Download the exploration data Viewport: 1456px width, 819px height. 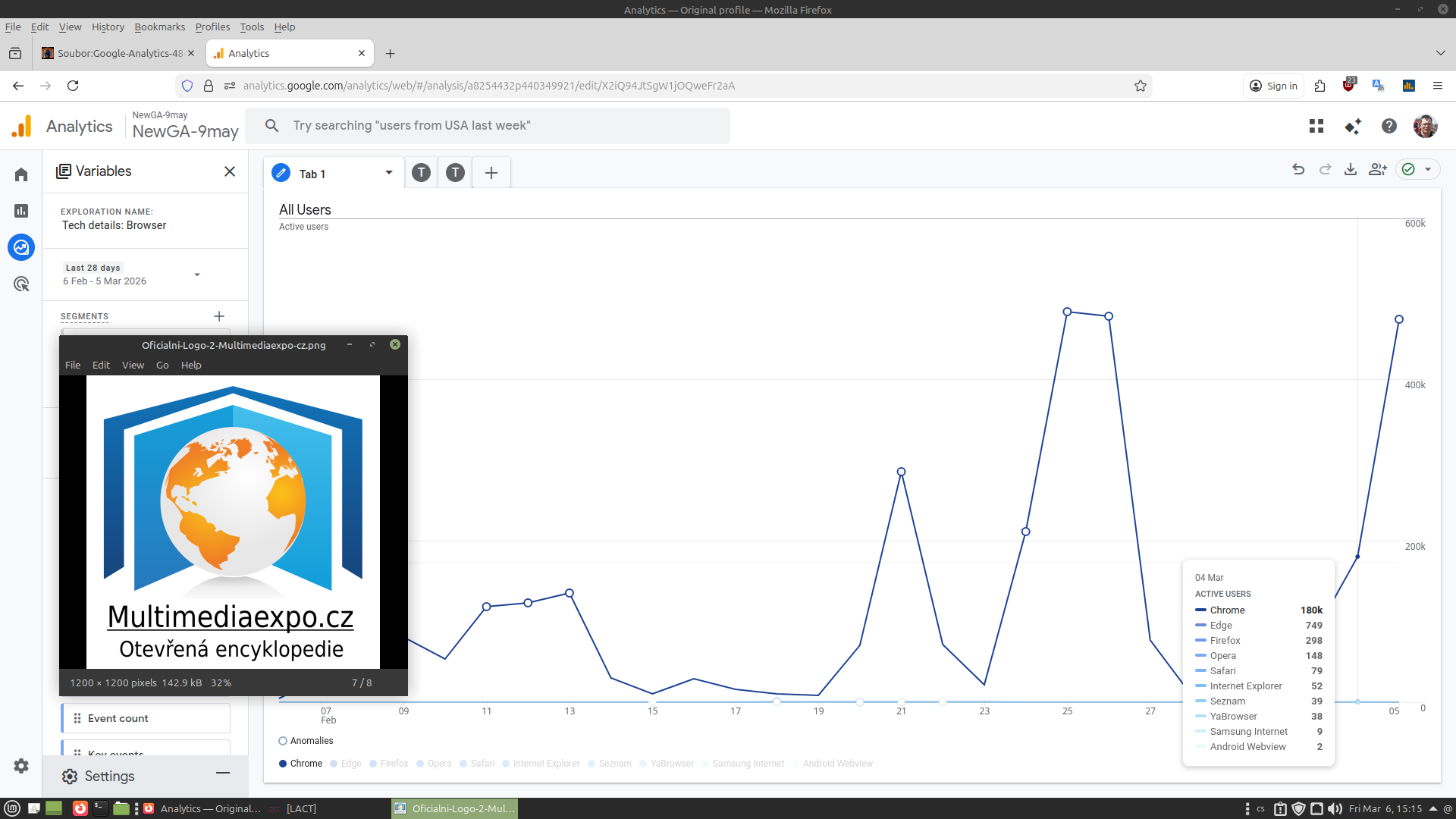(1351, 169)
